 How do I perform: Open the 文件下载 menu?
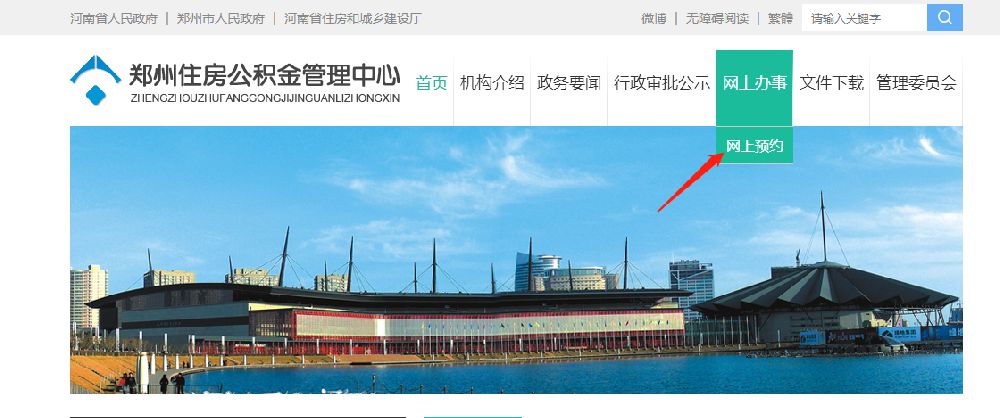tap(832, 83)
